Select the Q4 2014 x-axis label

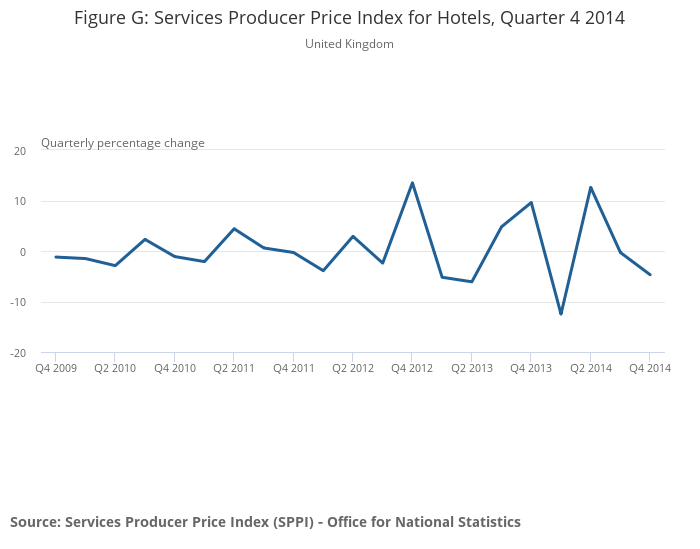point(649,369)
